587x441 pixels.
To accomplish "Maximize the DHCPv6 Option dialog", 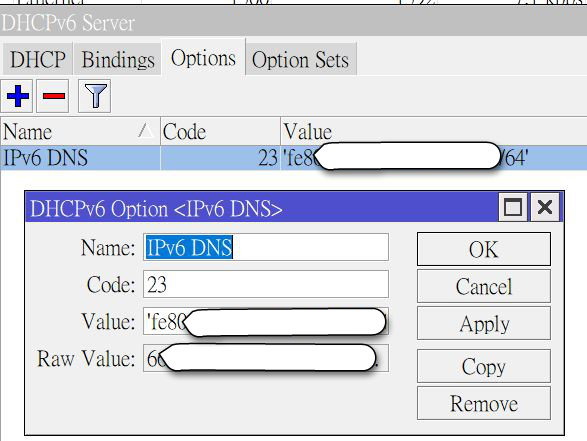I will pyautogui.click(x=513, y=207).
